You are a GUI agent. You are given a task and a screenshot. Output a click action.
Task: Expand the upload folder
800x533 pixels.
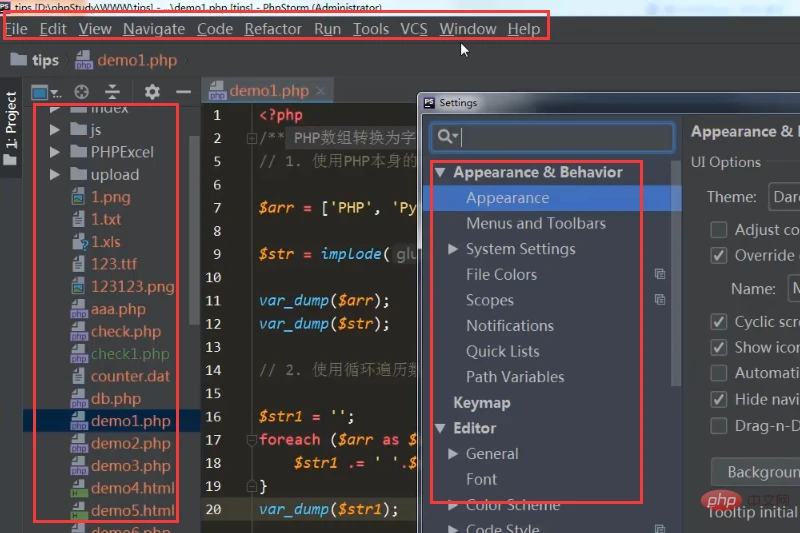54,174
